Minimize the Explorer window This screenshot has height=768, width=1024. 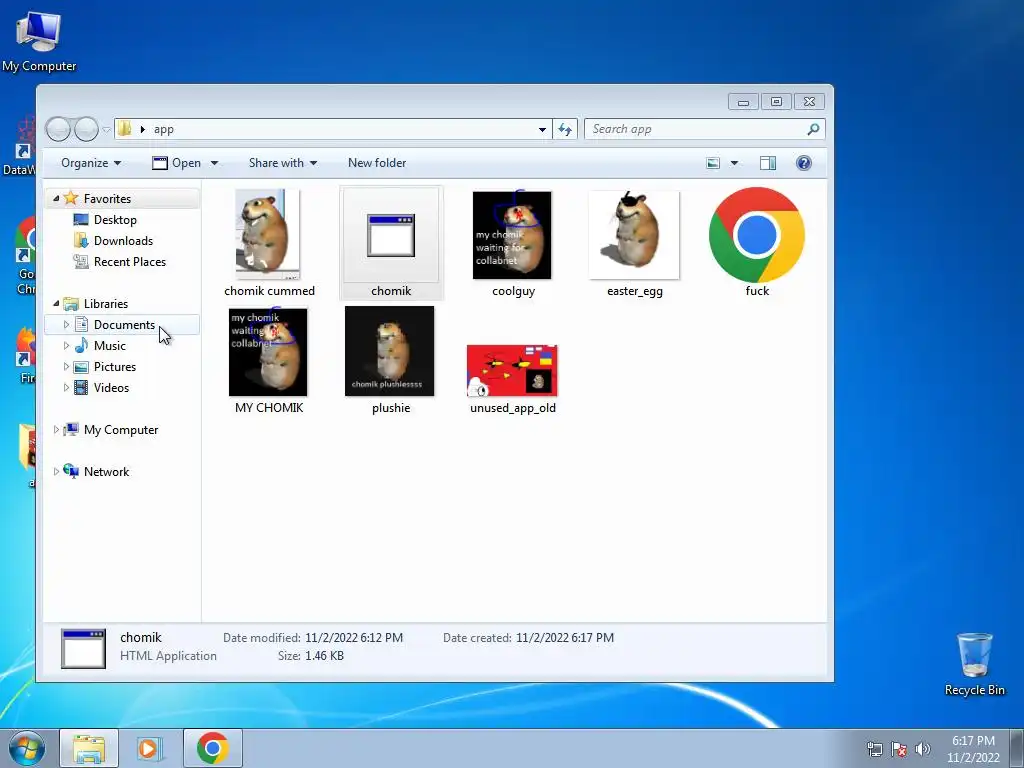point(743,101)
